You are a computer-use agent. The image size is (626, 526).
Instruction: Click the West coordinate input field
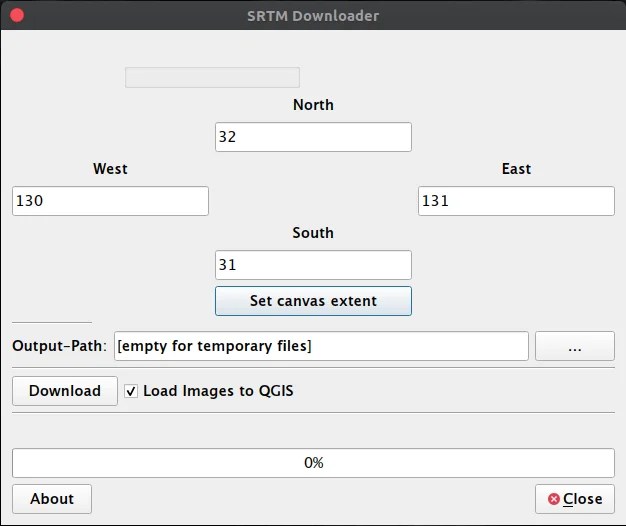point(110,201)
